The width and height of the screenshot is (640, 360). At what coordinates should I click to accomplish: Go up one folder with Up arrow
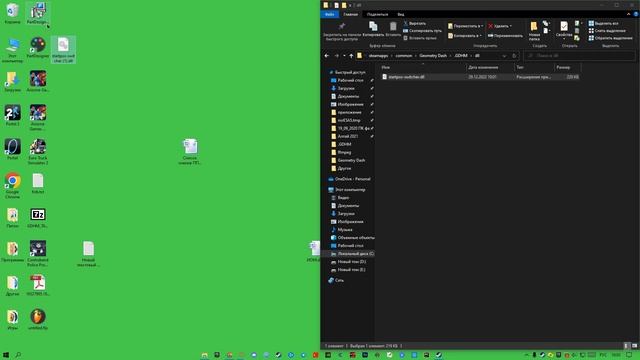point(351,56)
